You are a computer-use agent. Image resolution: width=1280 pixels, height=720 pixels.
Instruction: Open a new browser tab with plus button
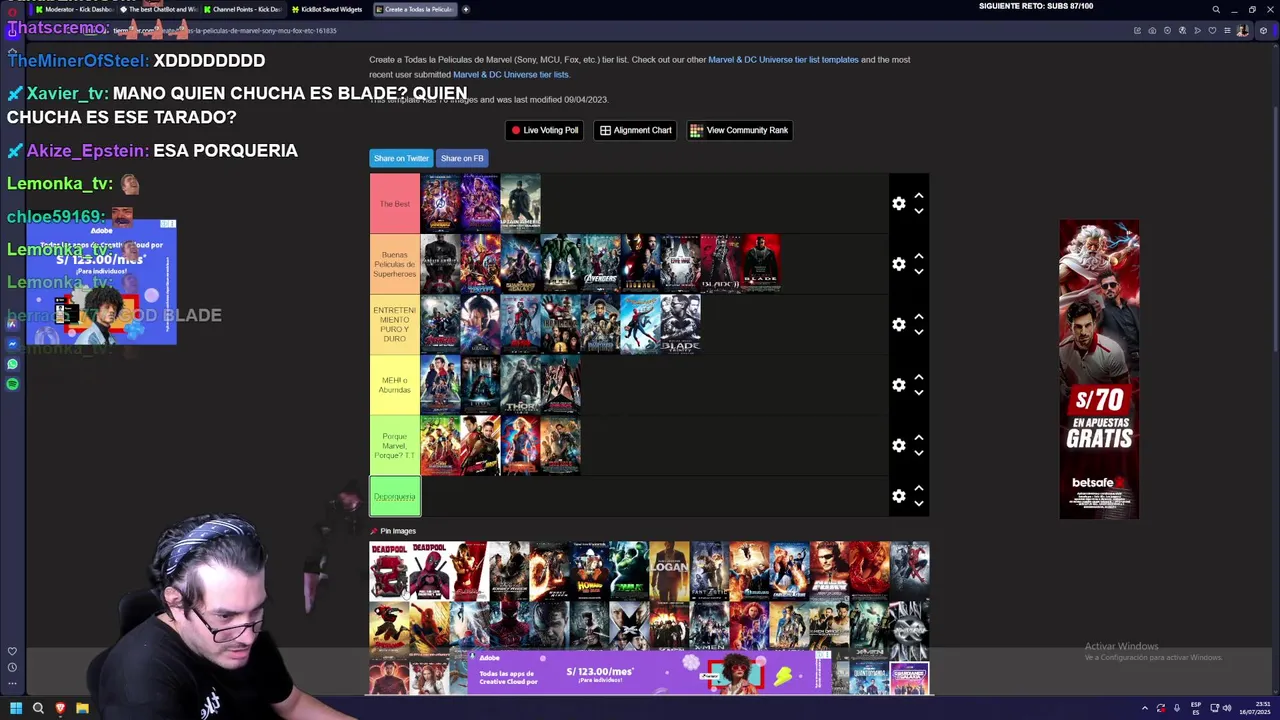465,9
